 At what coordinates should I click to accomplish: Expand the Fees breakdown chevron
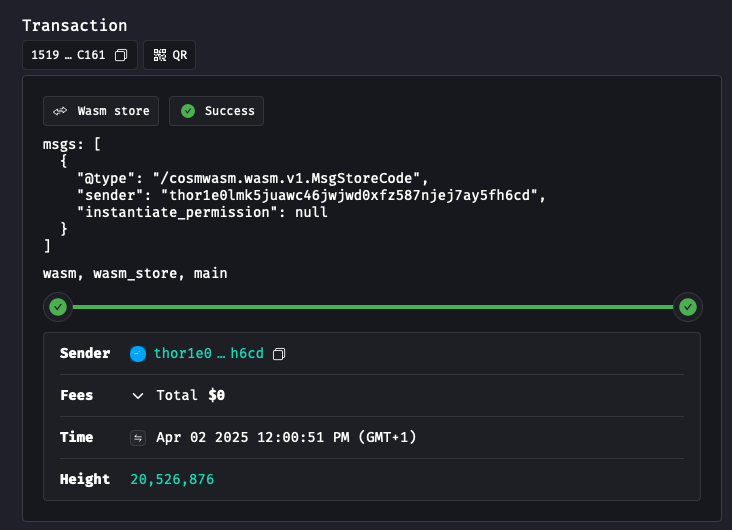138,396
